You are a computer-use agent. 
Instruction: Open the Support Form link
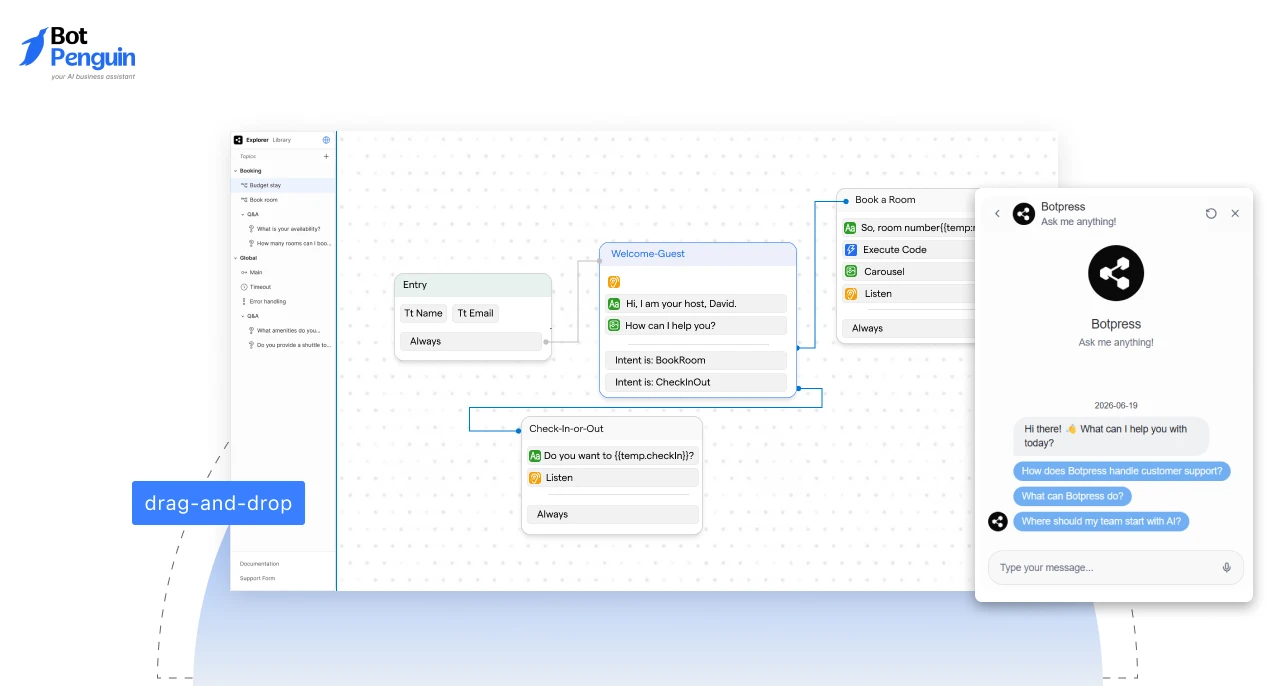tap(257, 578)
